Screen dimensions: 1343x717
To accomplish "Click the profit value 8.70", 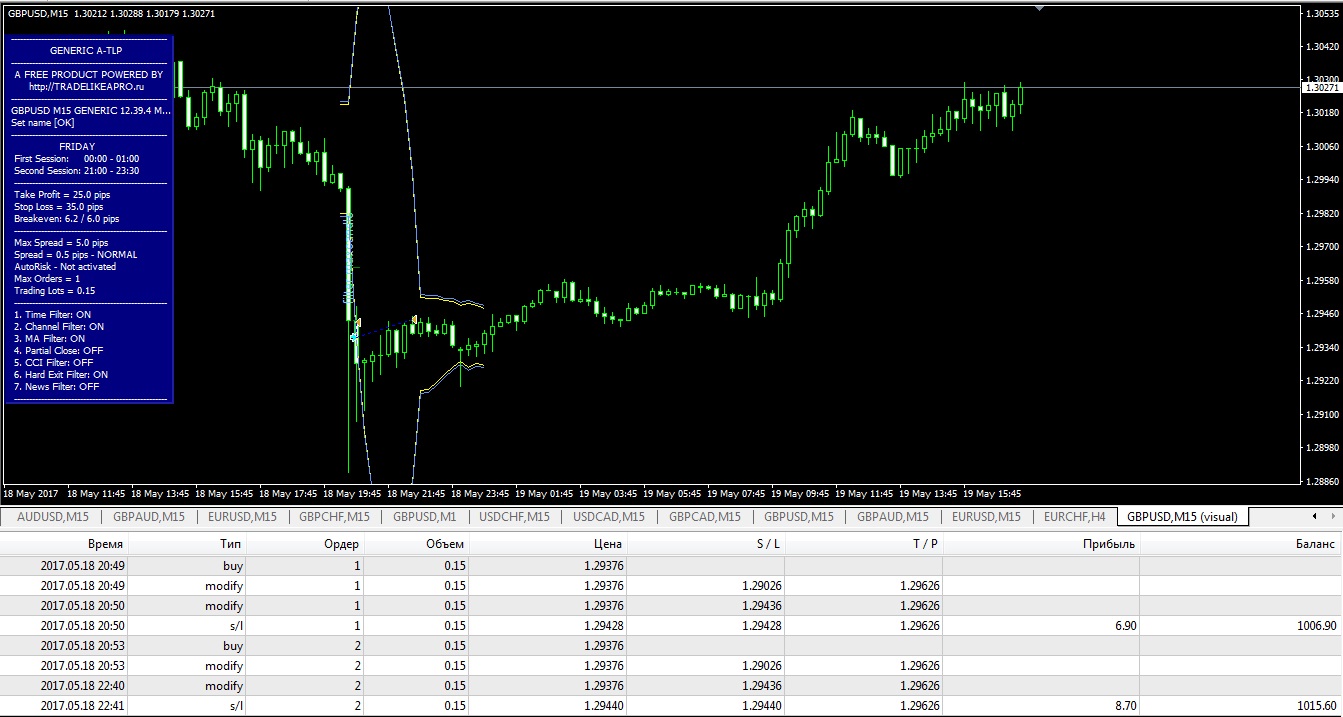I will (x=1124, y=706).
